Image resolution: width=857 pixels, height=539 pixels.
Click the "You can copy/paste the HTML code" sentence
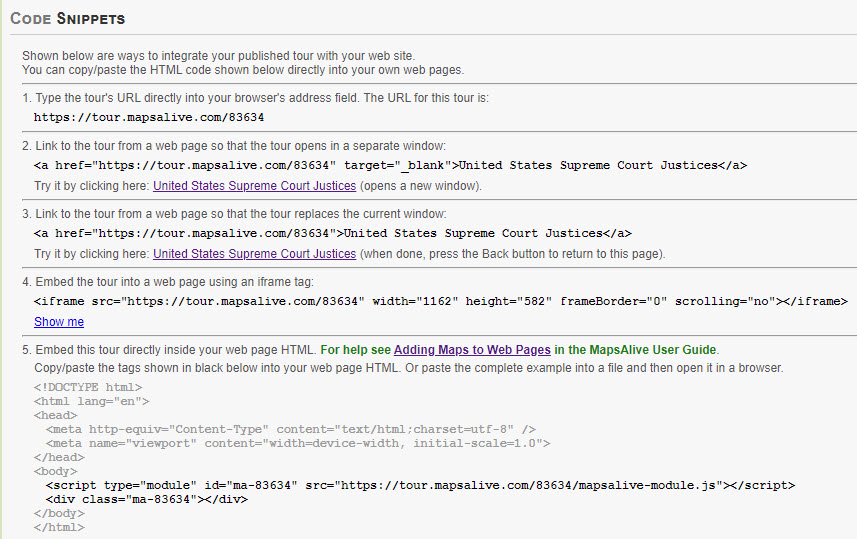point(243,70)
